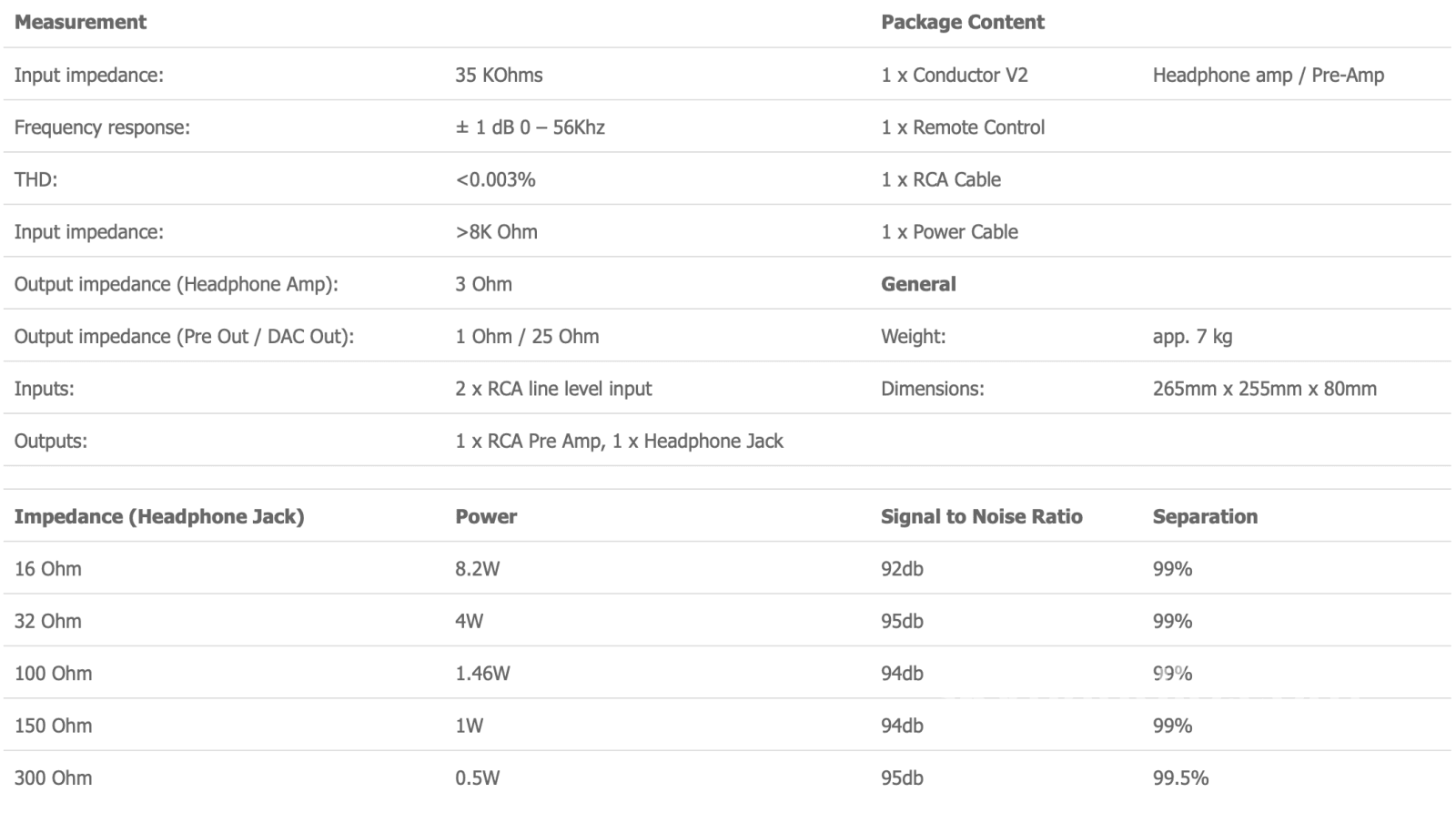Click the 300 Ohm impedance row label
Image resolution: width=1456 pixels, height=813 pixels.
53,778
